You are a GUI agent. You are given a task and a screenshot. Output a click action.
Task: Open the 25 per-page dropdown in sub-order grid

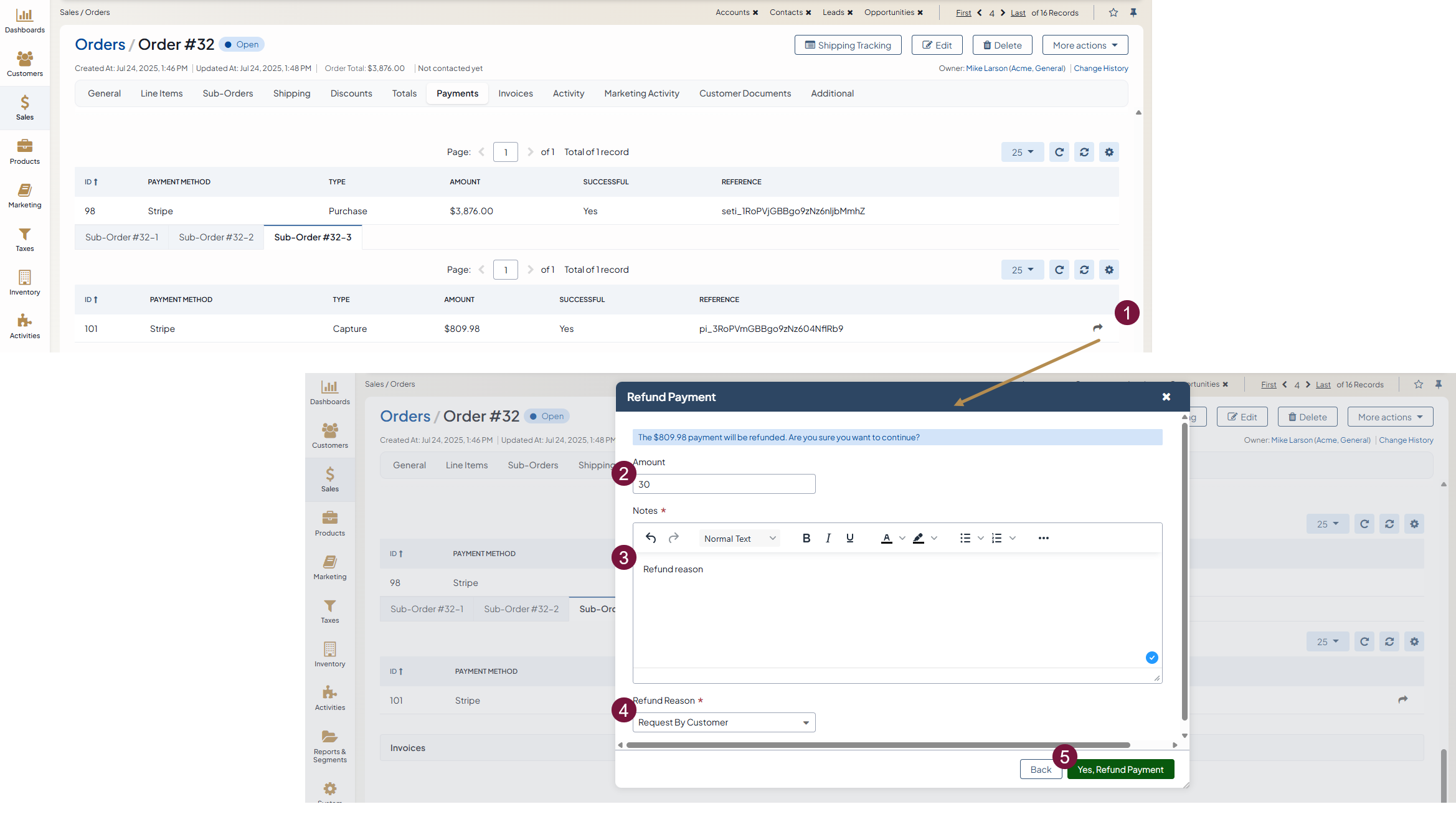click(1022, 270)
